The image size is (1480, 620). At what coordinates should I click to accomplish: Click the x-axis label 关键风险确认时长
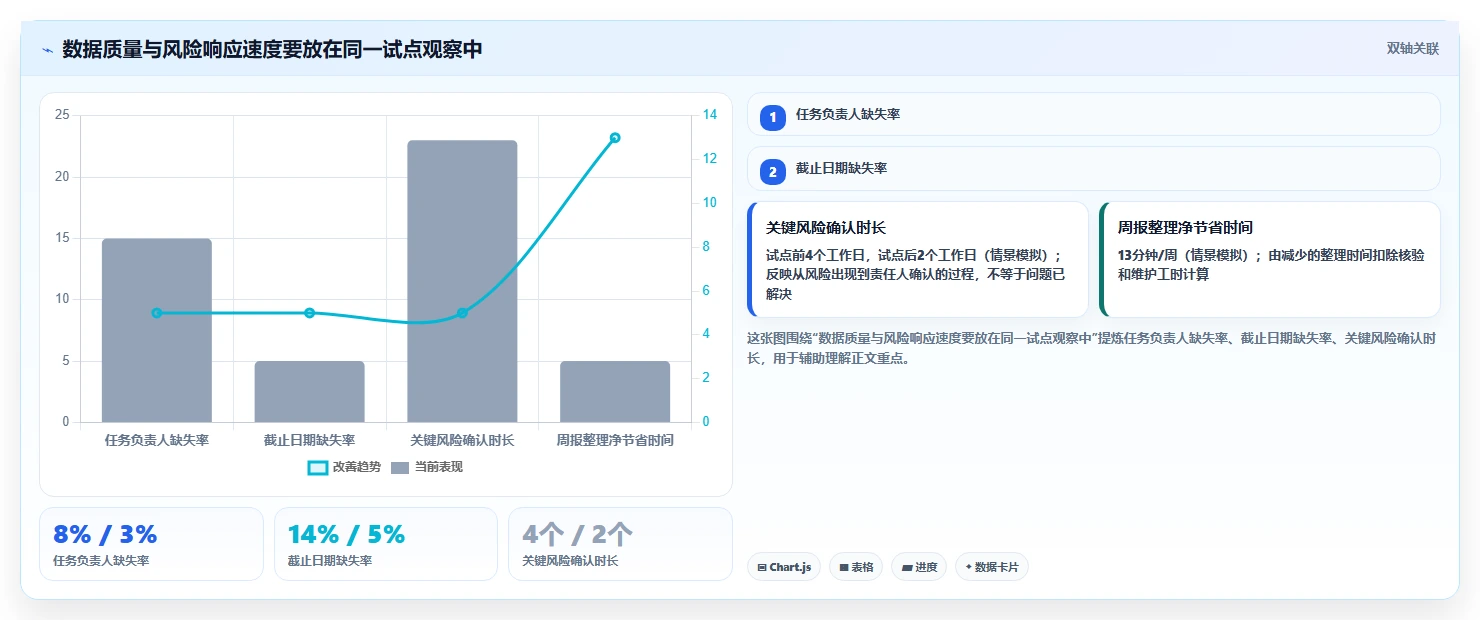point(462,440)
